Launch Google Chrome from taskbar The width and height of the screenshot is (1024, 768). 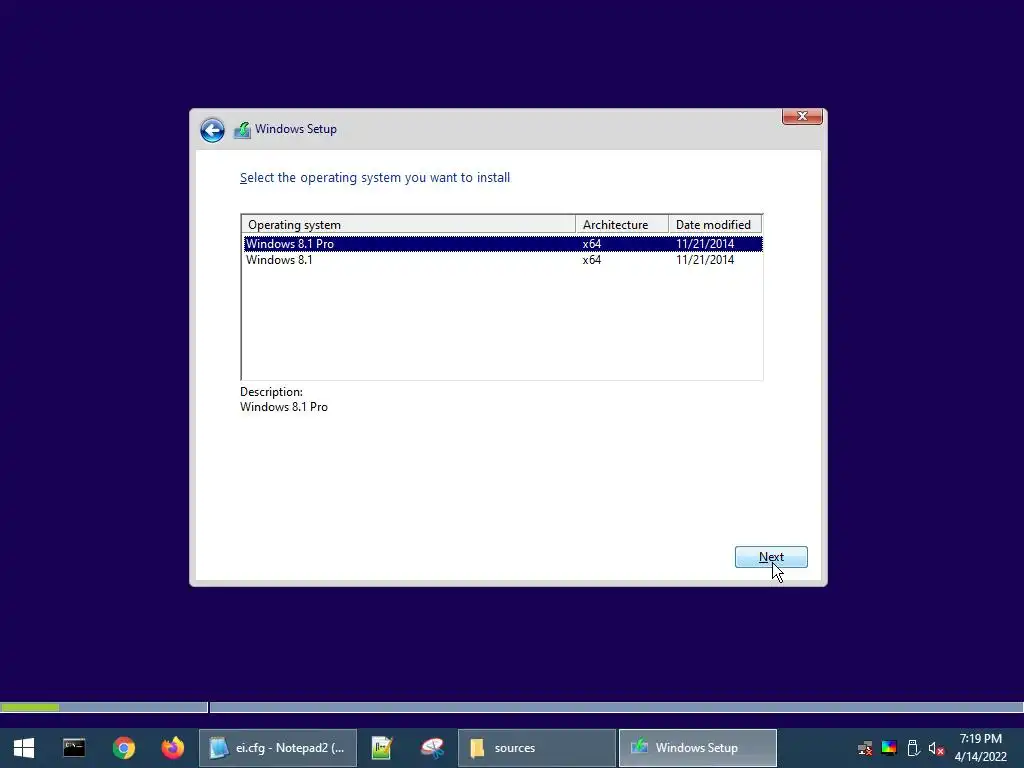tap(123, 748)
